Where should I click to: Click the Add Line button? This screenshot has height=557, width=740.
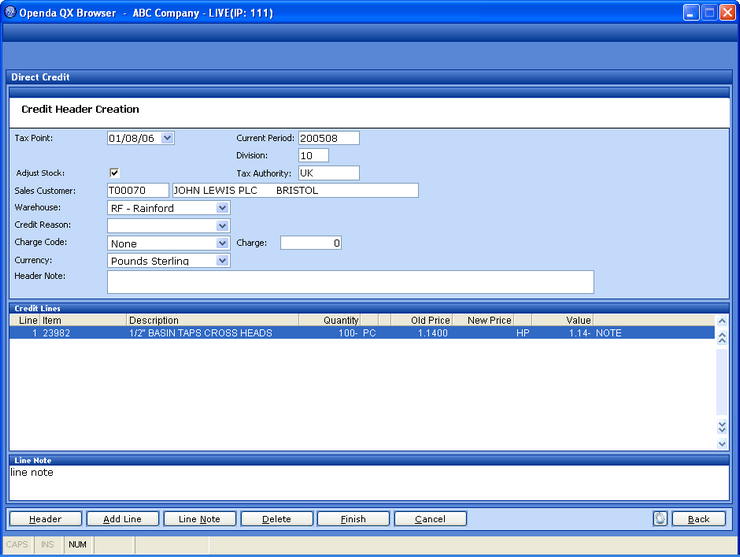point(123,519)
